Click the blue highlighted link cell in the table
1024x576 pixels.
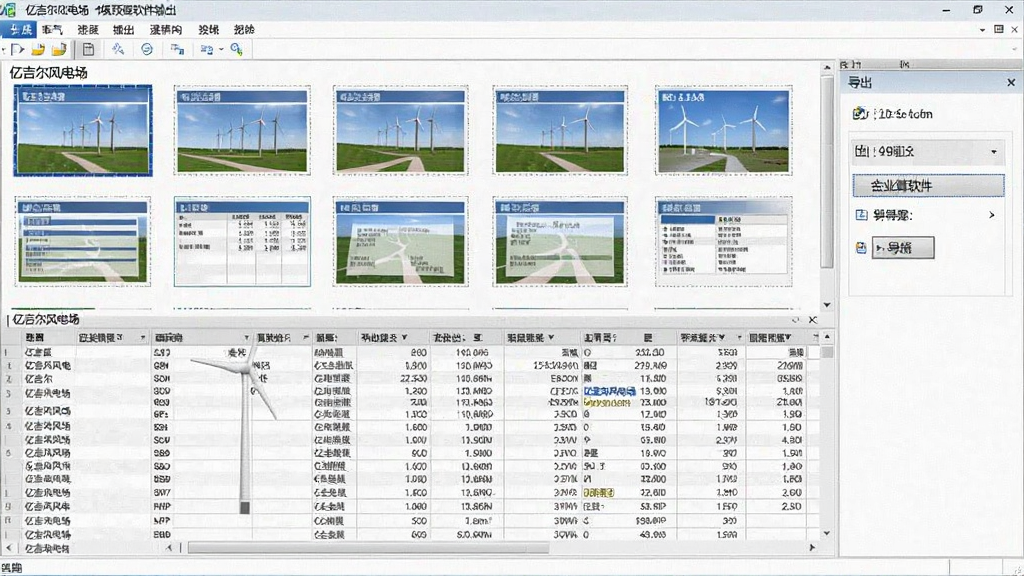pyautogui.click(x=609, y=391)
